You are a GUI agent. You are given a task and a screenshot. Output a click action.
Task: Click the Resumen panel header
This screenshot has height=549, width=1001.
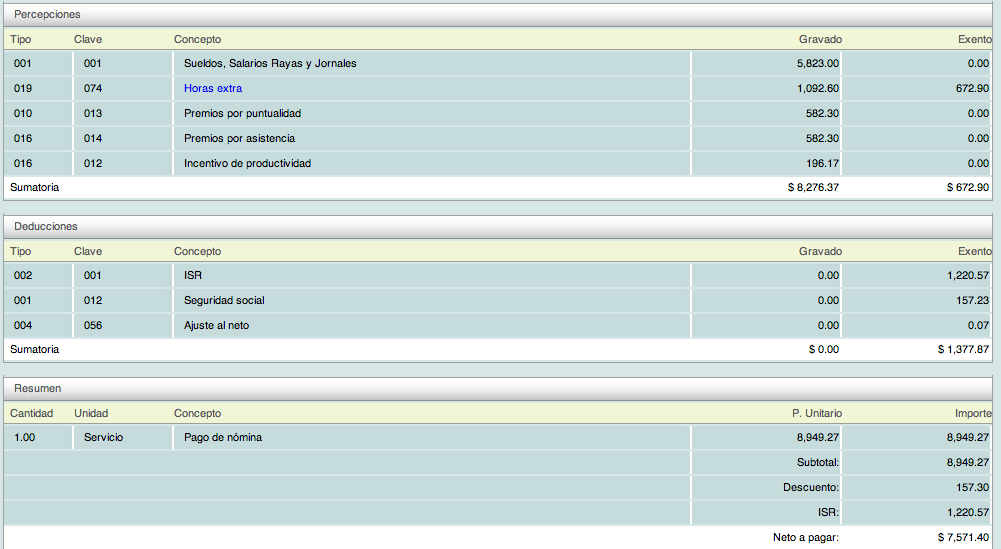pyautogui.click(x=38, y=388)
